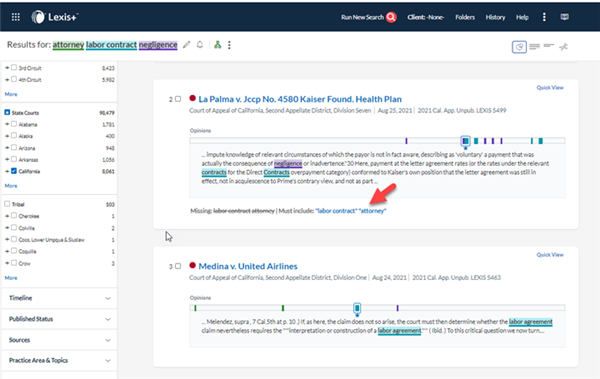The width and height of the screenshot is (600, 379).
Task: Open search options three-dot menu
Action: click(x=229, y=45)
